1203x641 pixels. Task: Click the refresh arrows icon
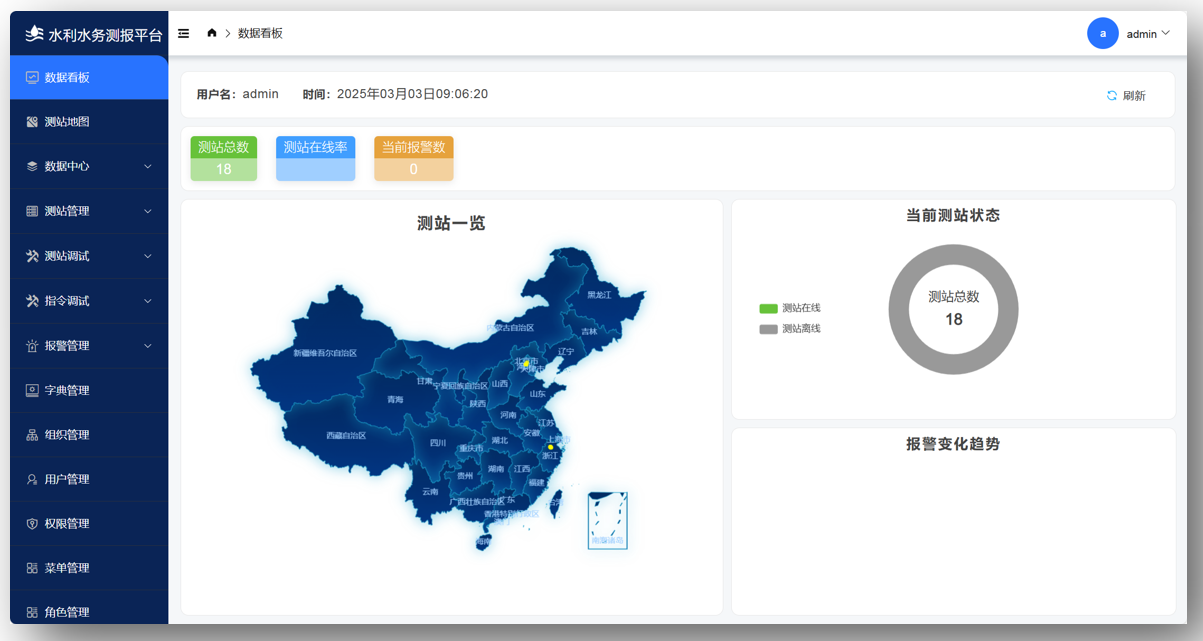1112,96
